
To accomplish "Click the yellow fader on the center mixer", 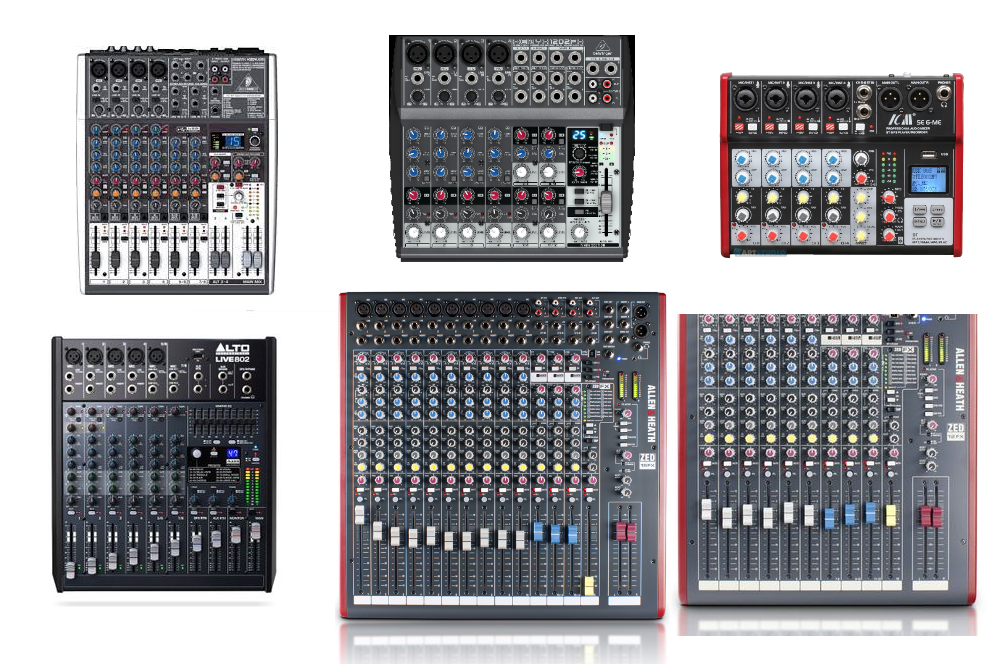I will click(x=588, y=584).
